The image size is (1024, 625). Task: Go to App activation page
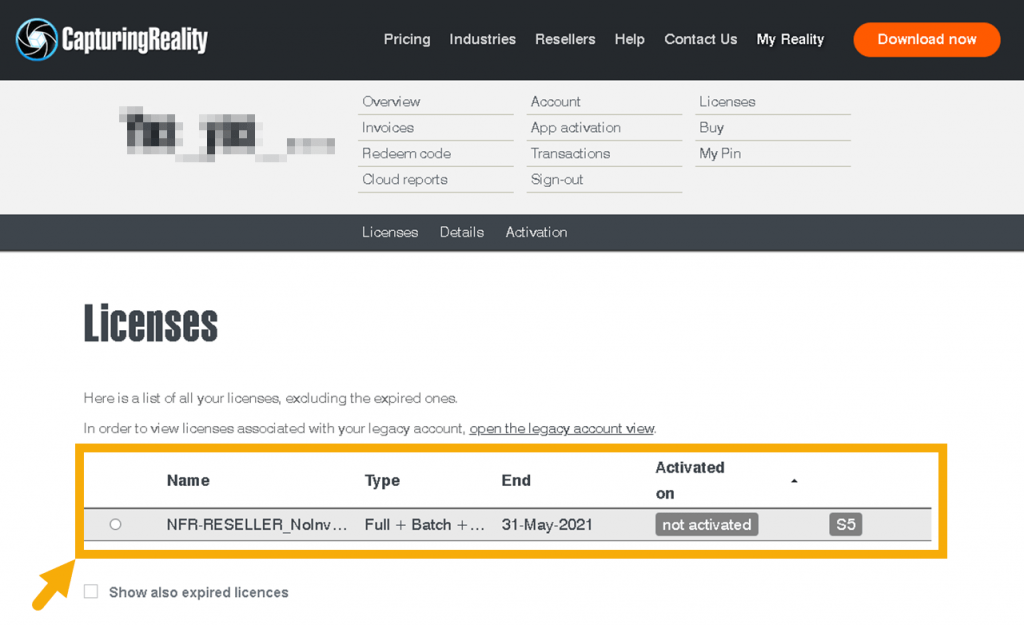(x=575, y=127)
